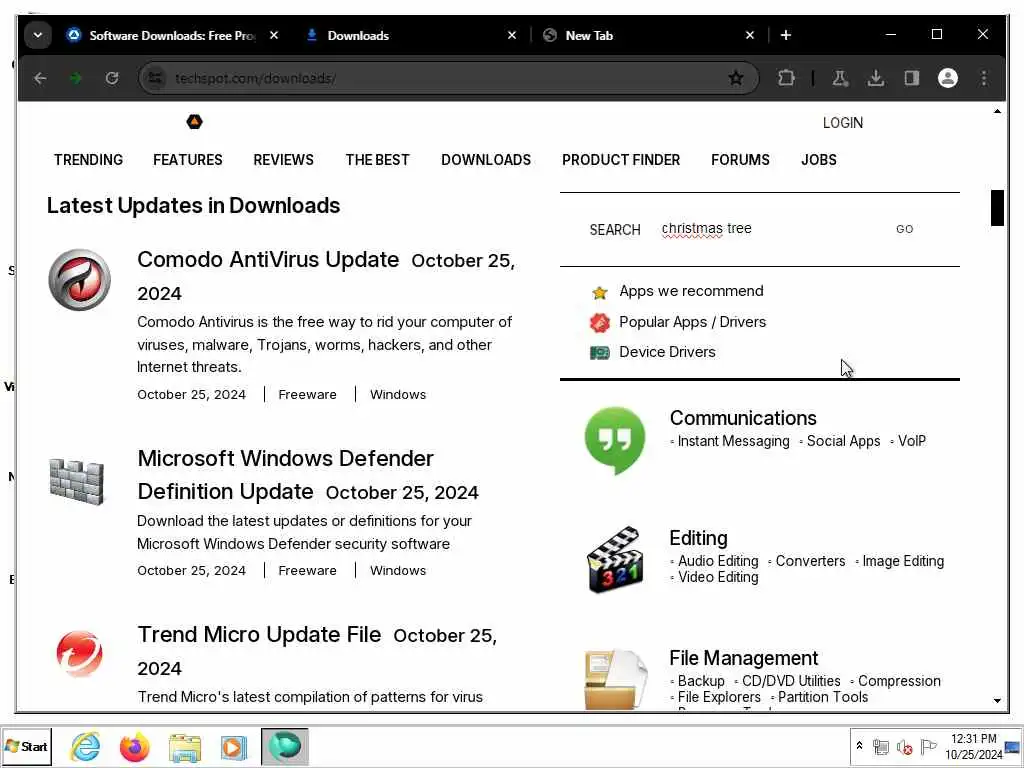This screenshot has width=1024, height=768.
Task: Open Video Editing subcategory
Action: pyautogui.click(x=718, y=577)
